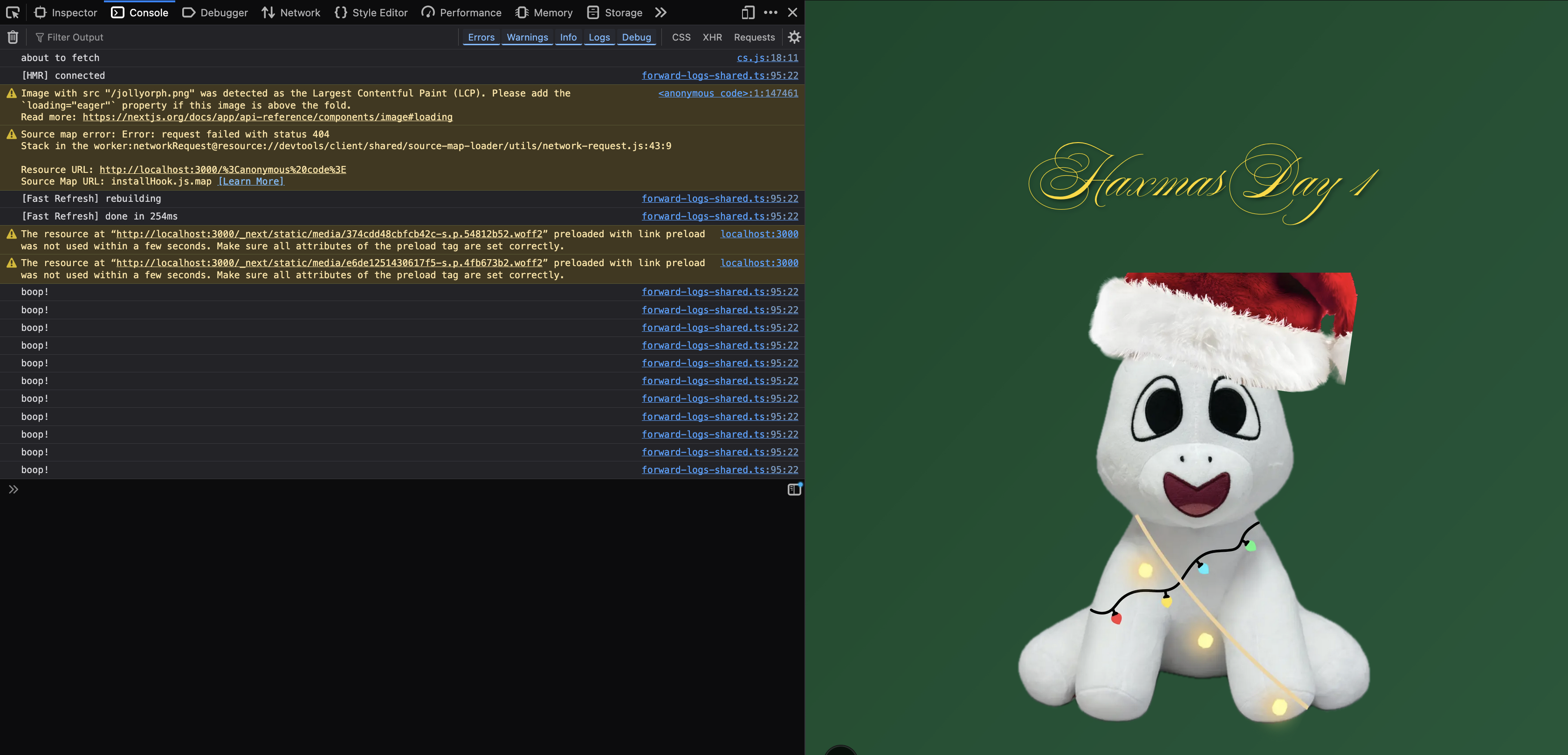The width and height of the screenshot is (1568, 755).
Task: Toggle responsive design mode icon
Action: [x=748, y=12]
